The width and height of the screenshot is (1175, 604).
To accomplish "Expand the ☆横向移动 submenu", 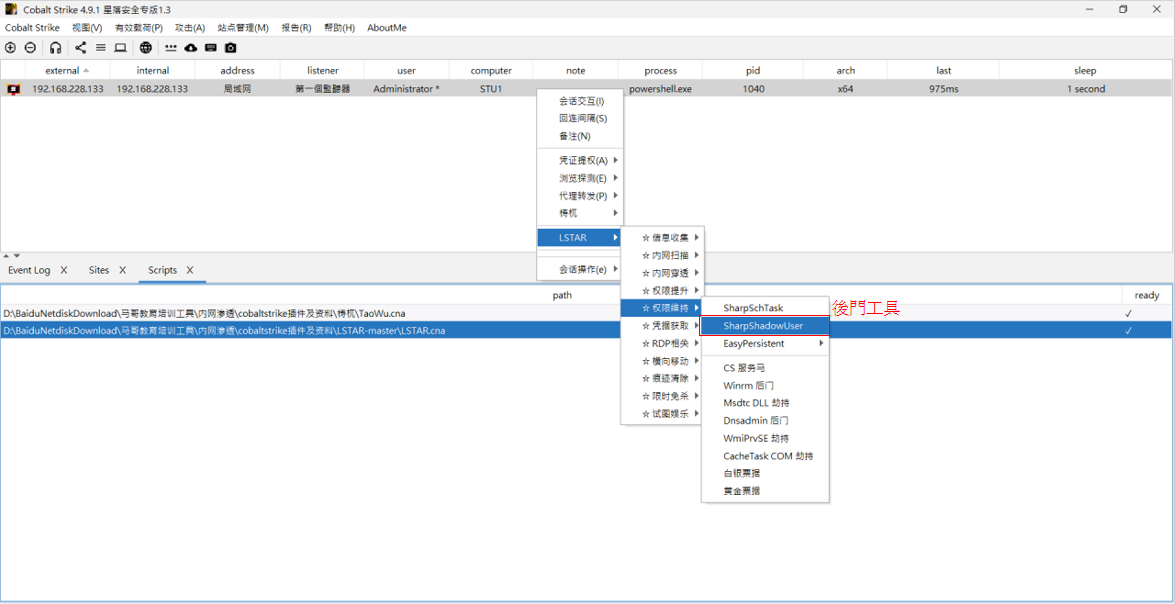I will pyautogui.click(x=662, y=361).
